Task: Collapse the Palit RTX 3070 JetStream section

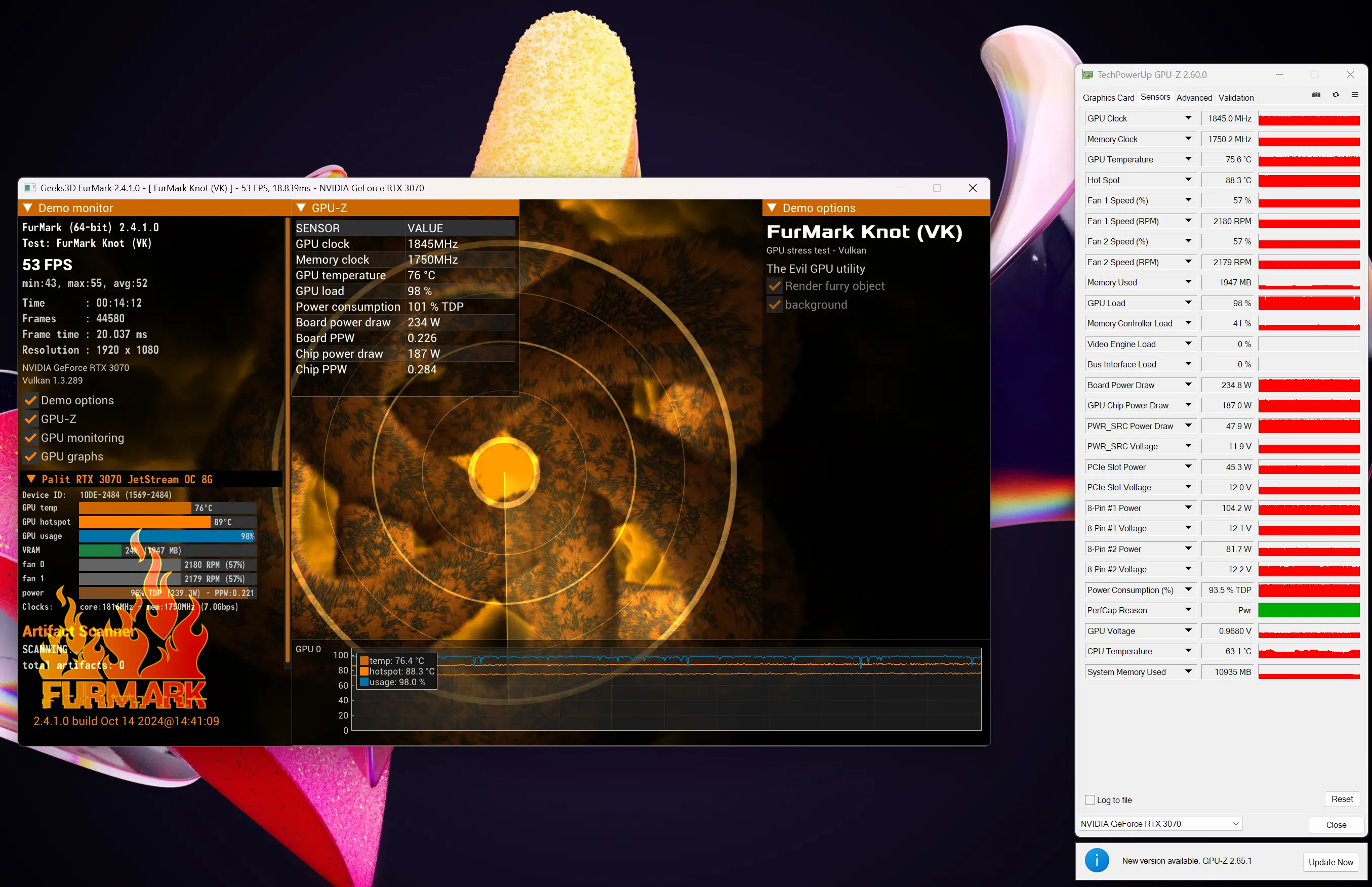Action: (x=31, y=479)
